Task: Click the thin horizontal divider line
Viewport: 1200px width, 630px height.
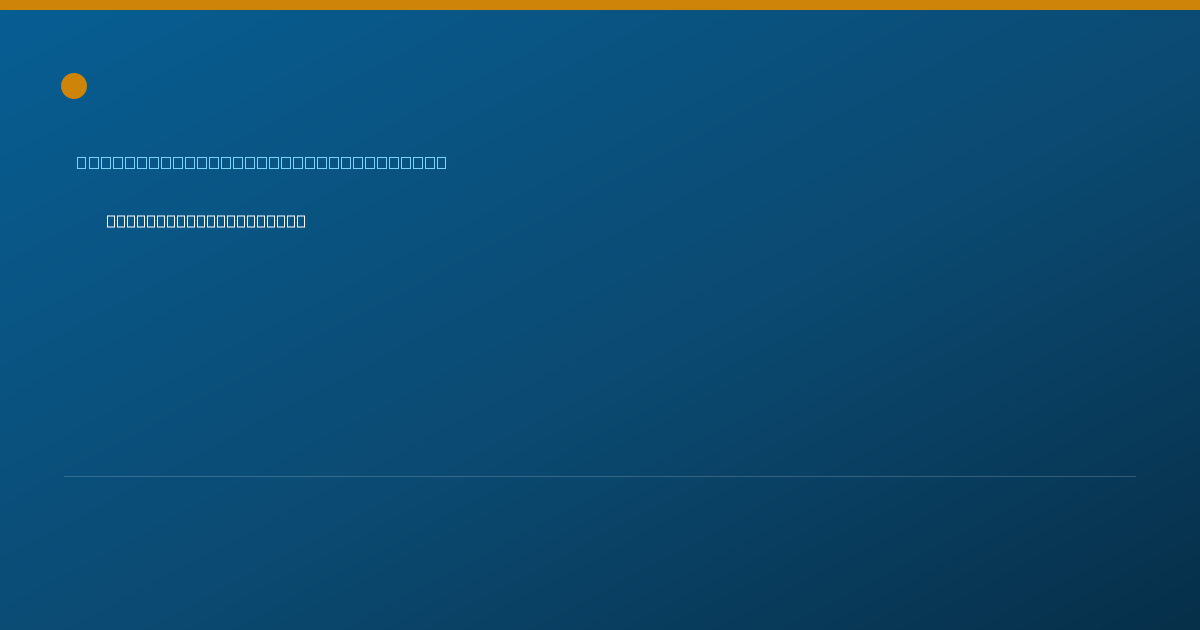Action: (x=600, y=476)
